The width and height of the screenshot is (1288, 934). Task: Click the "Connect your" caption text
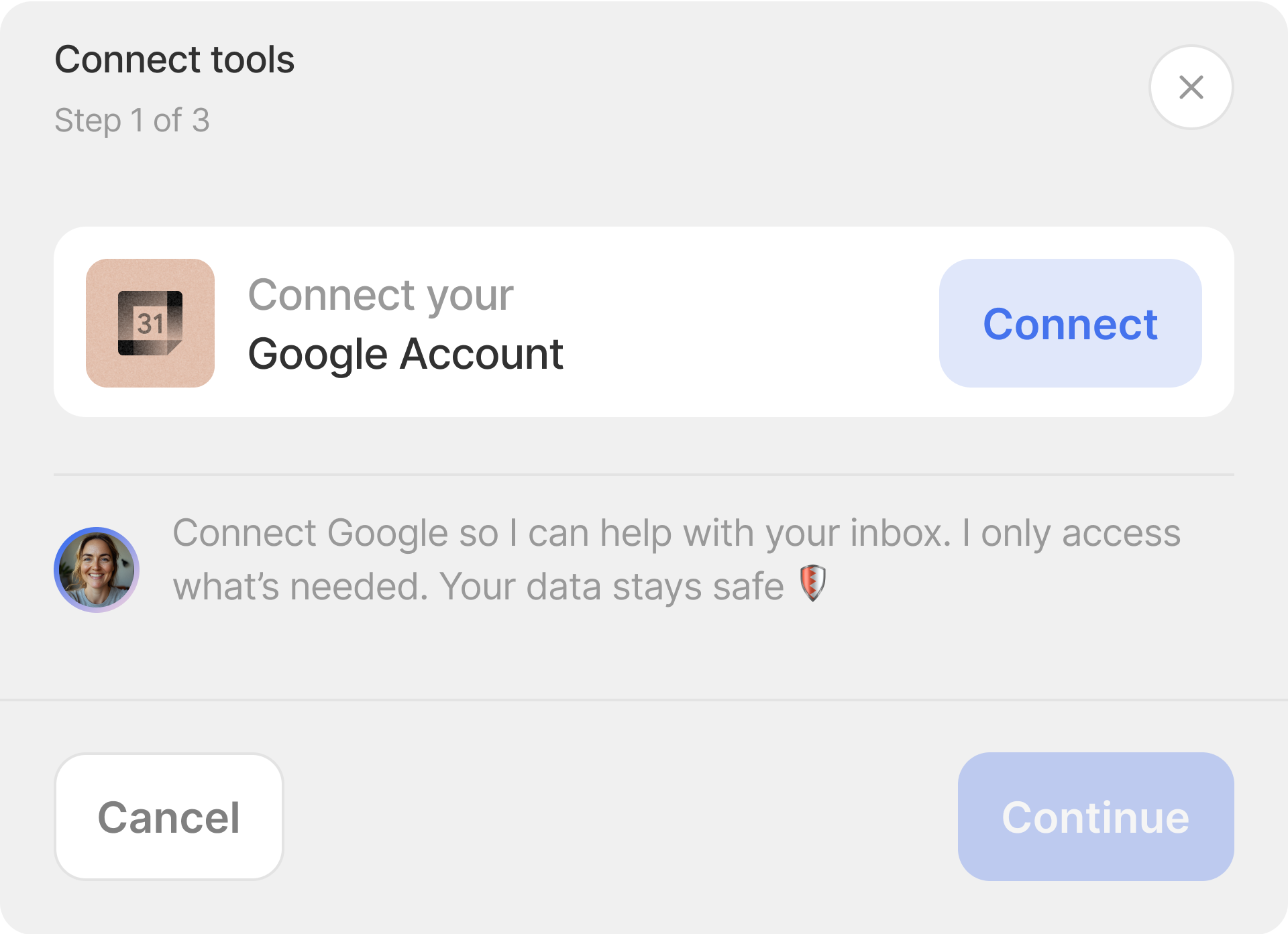(380, 295)
